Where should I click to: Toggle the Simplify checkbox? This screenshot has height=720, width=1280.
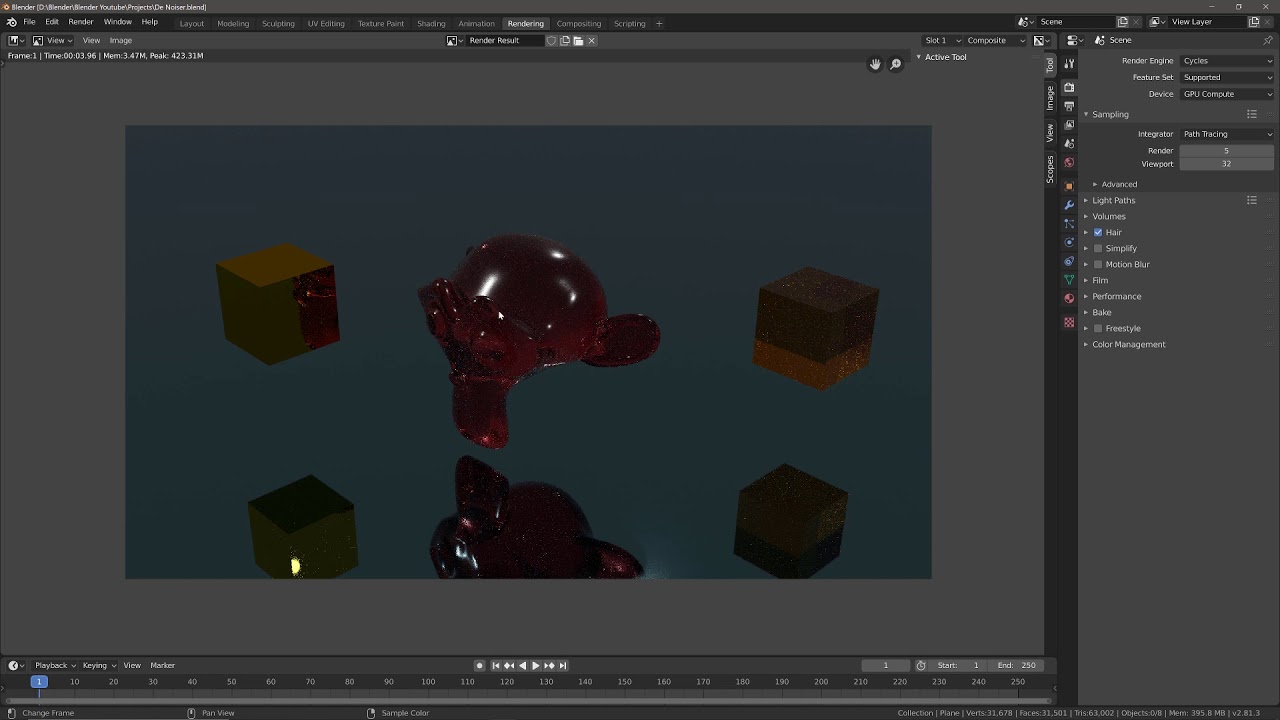pos(1097,248)
